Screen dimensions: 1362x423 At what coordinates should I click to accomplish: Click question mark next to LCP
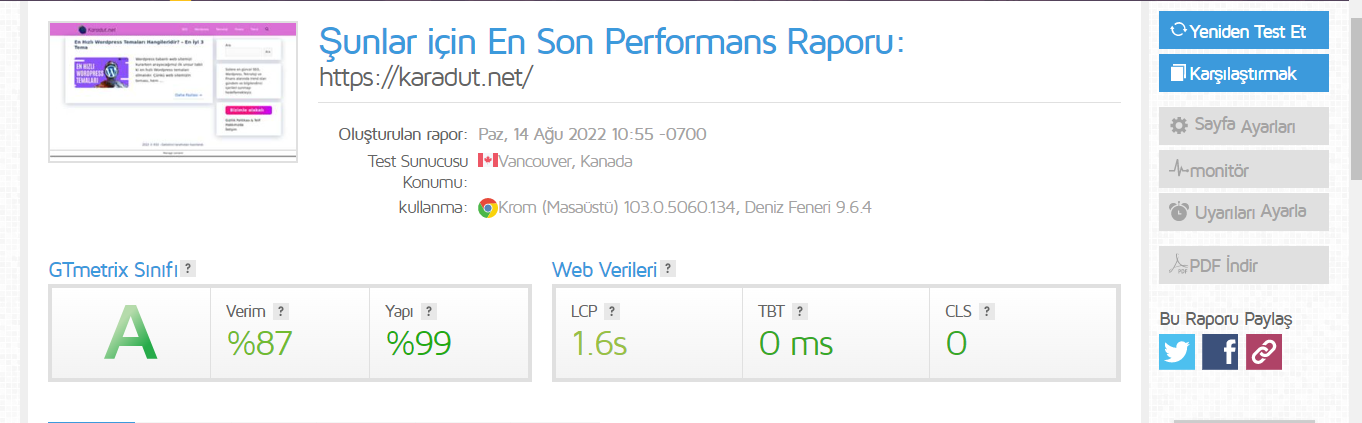tap(612, 311)
